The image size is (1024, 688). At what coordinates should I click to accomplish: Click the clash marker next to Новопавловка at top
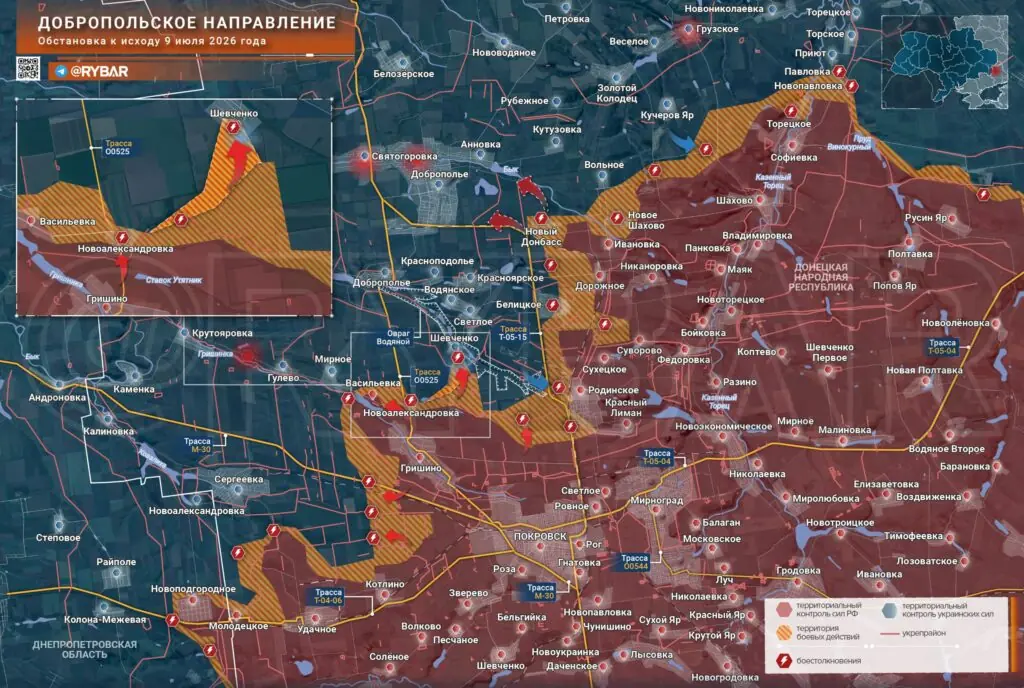click(x=852, y=86)
